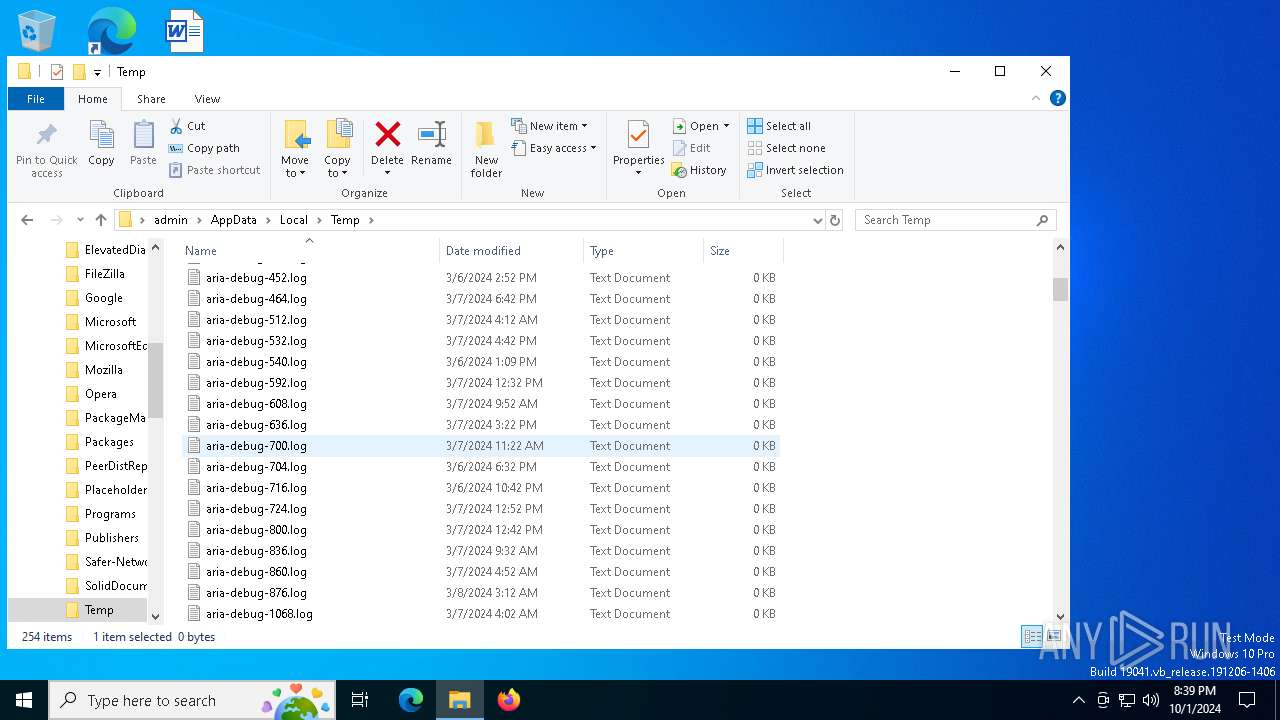Viewport: 1280px width, 720px height.
Task: Select Opera folder in tree
Action: point(100,394)
